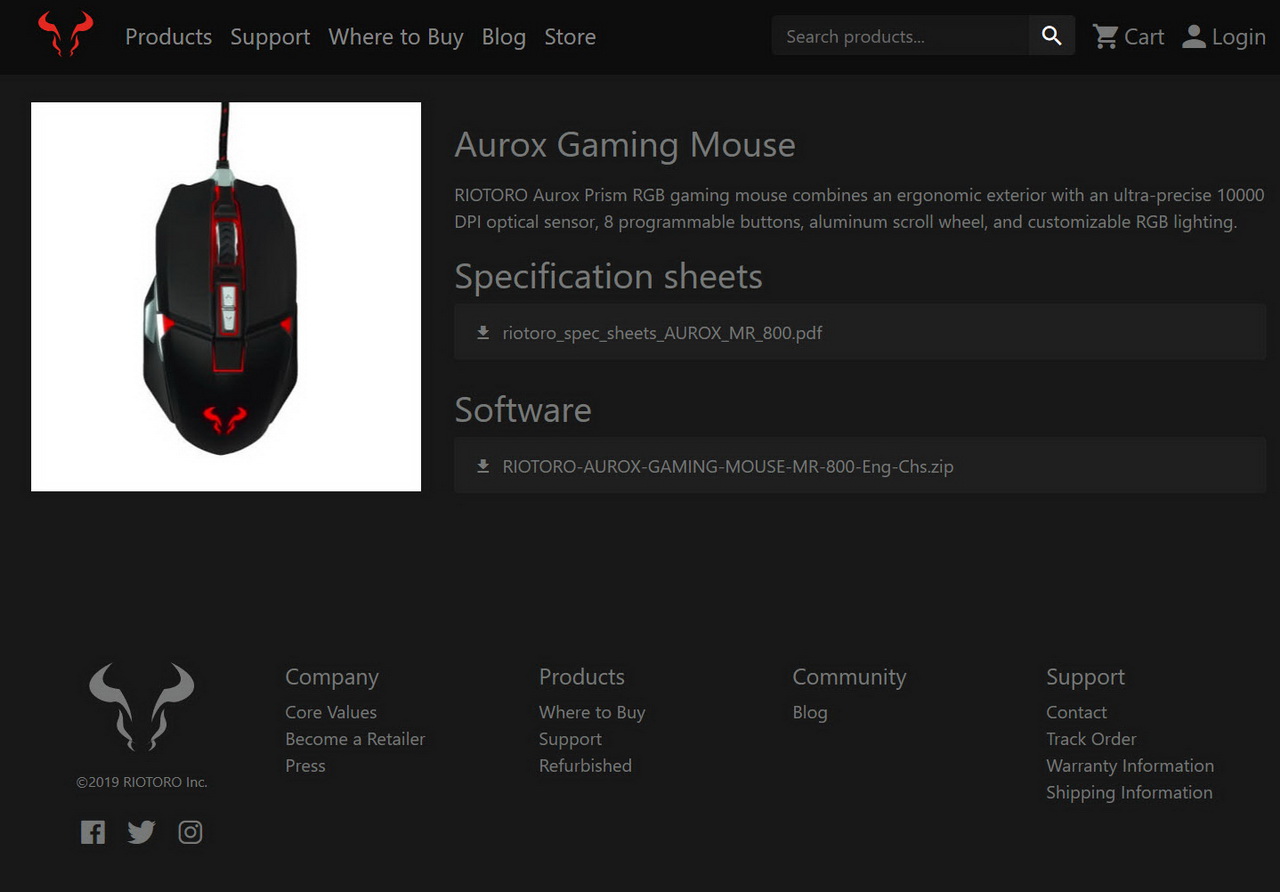Click the Software heading
This screenshot has height=892, width=1280.
pos(523,410)
